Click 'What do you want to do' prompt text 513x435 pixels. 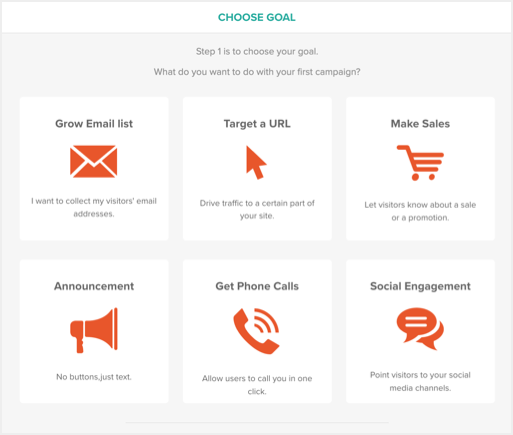[257, 72]
